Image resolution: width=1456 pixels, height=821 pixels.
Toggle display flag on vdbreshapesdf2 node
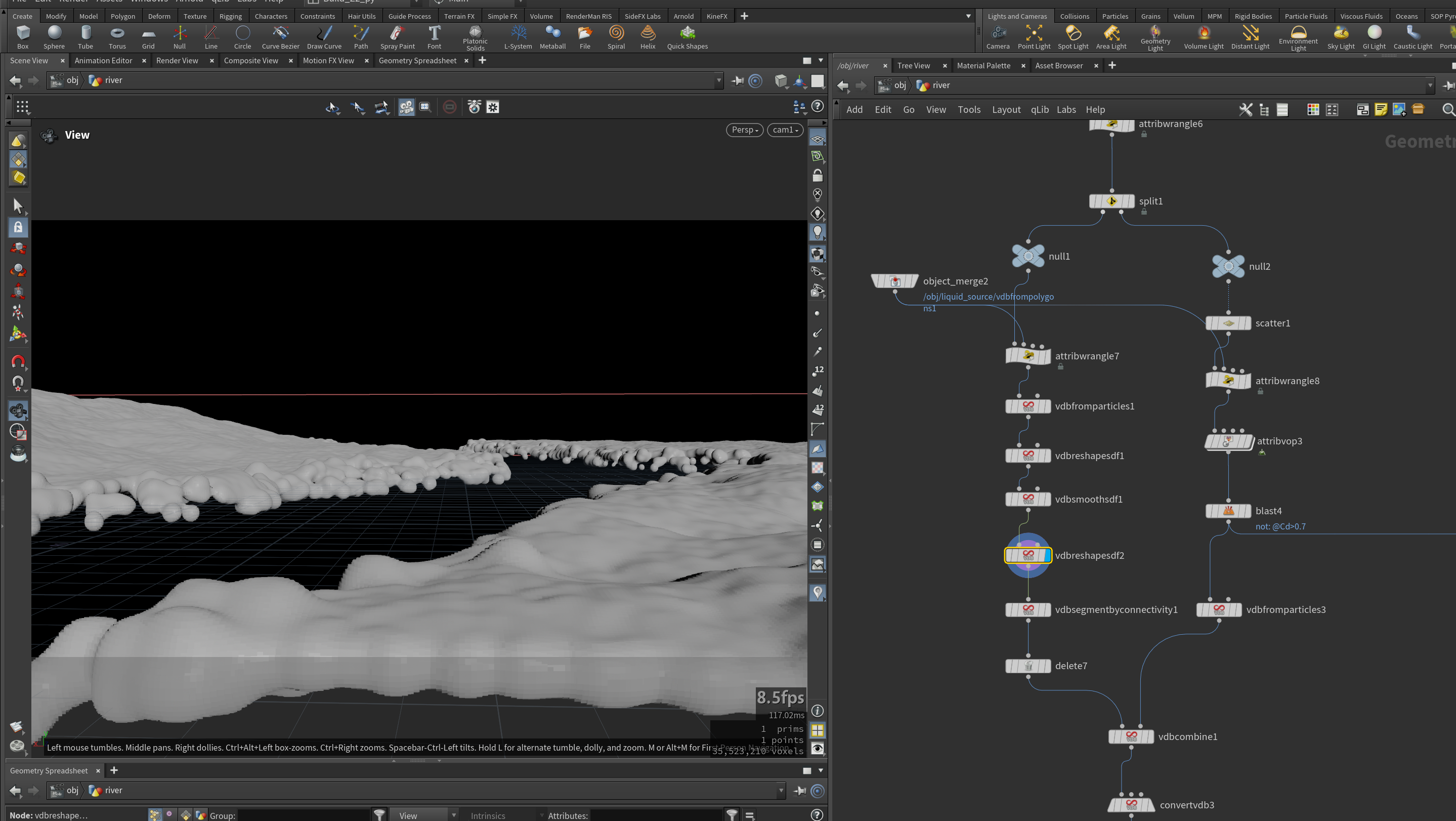tap(1046, 555)
